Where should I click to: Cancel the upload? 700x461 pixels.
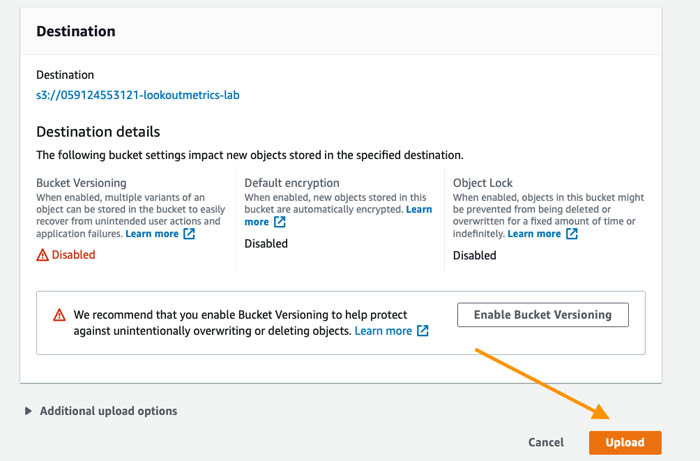(x=546, y=442)
